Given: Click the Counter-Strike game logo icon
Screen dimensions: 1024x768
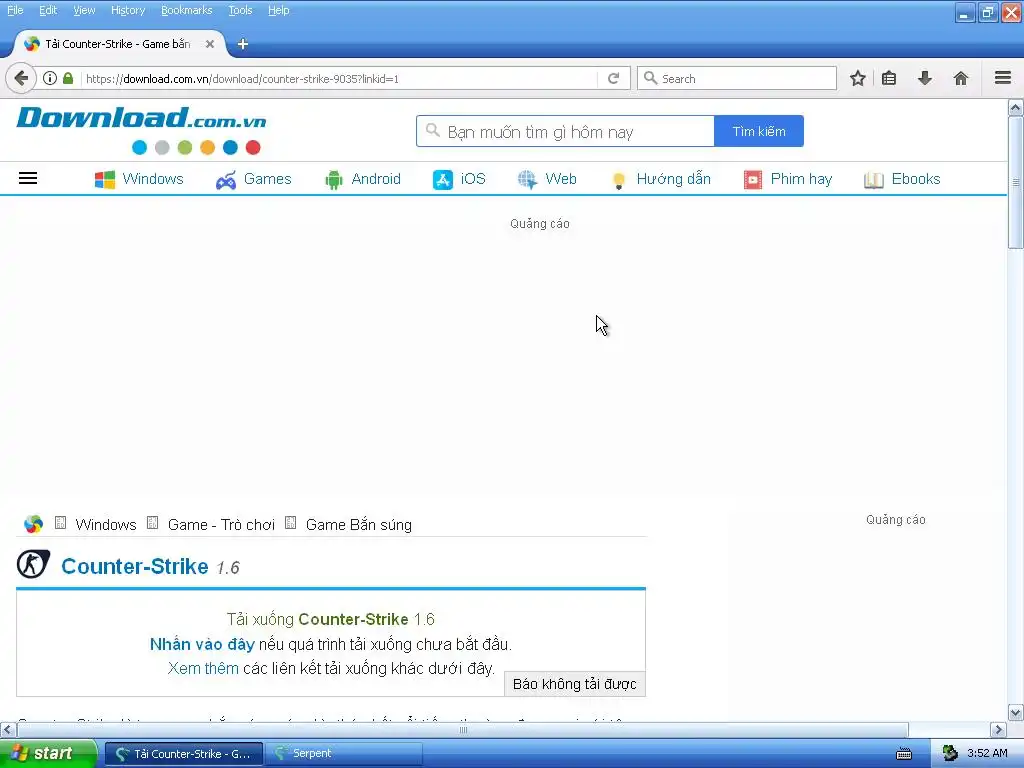Looking at the screenshot, I should tap(33, 564).
